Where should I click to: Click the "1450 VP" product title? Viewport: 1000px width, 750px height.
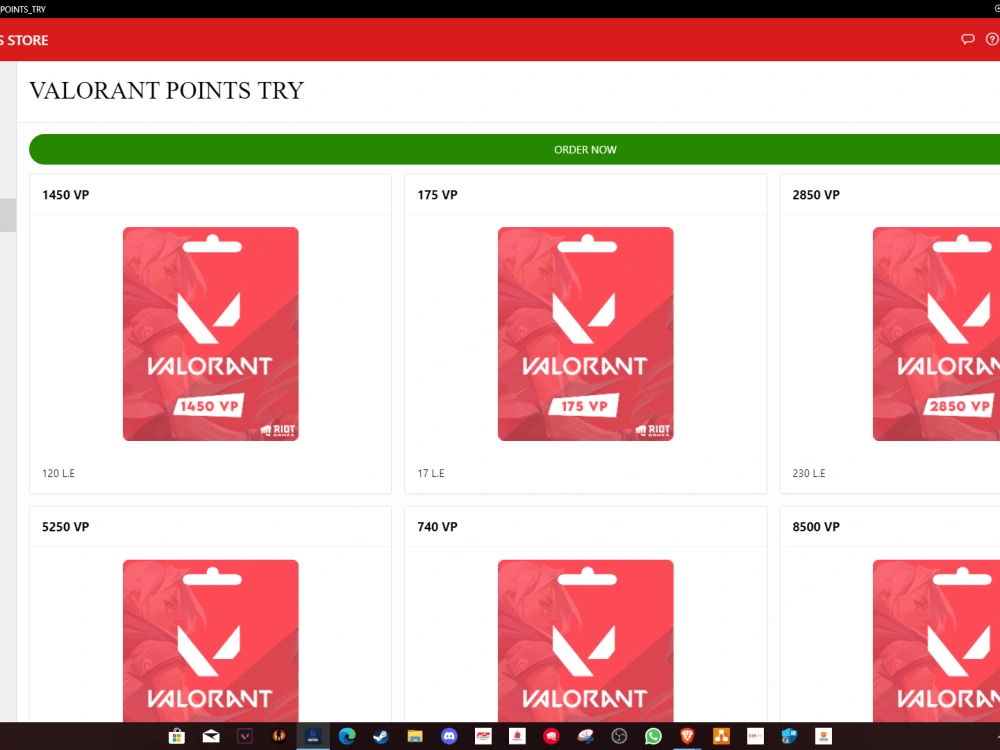coord(66,195)
